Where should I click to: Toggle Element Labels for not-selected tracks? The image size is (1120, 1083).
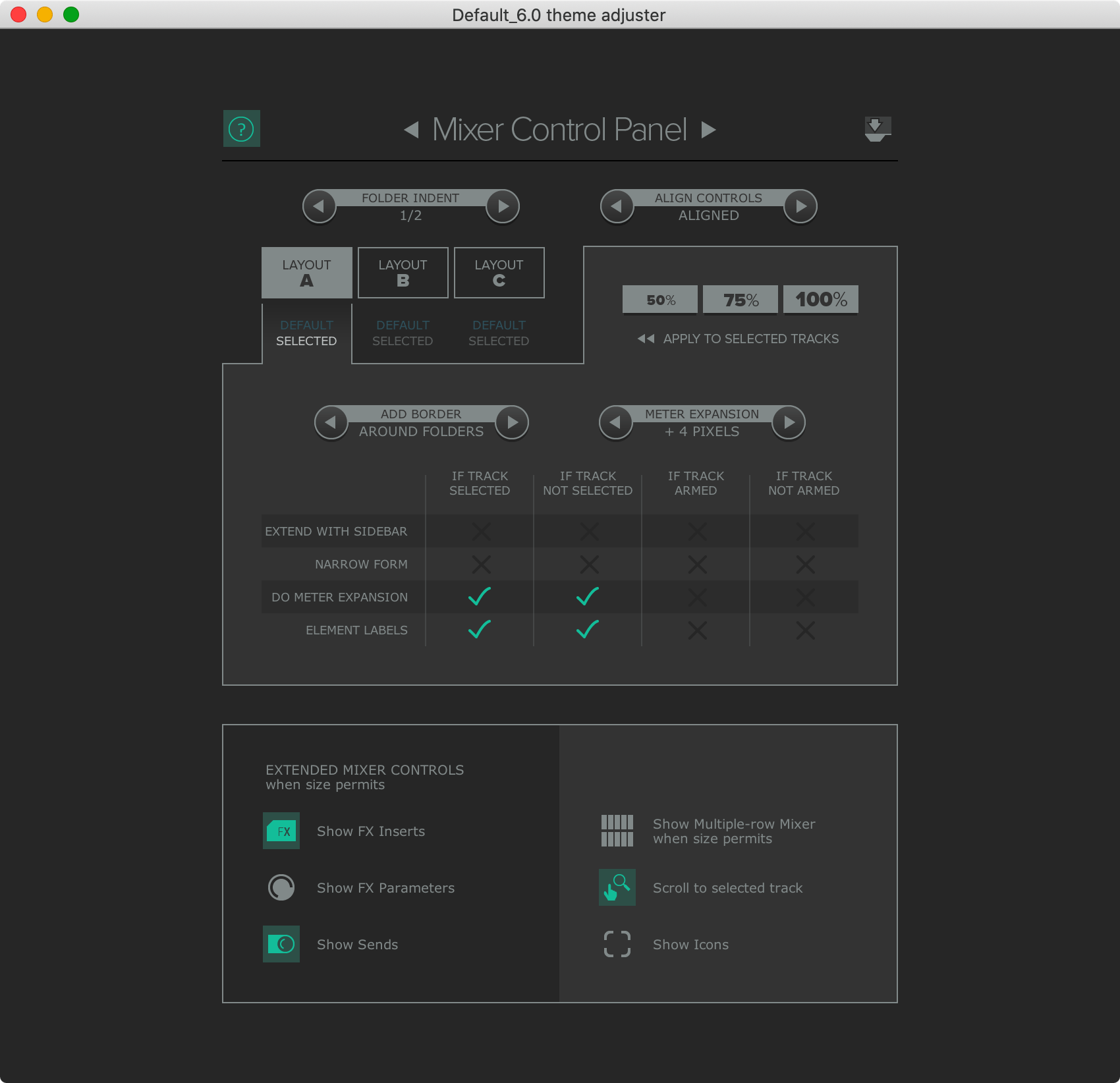click(587, 630)
